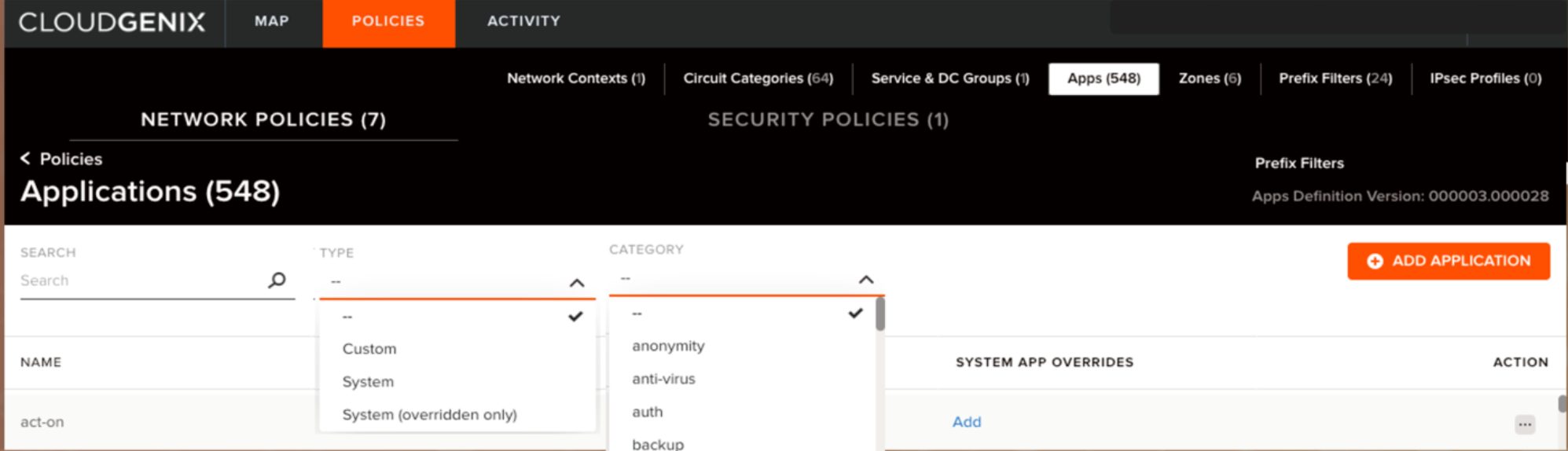Select the System type option
Image resolution: width=1568 pixels, height=451 pixels.
368,382
